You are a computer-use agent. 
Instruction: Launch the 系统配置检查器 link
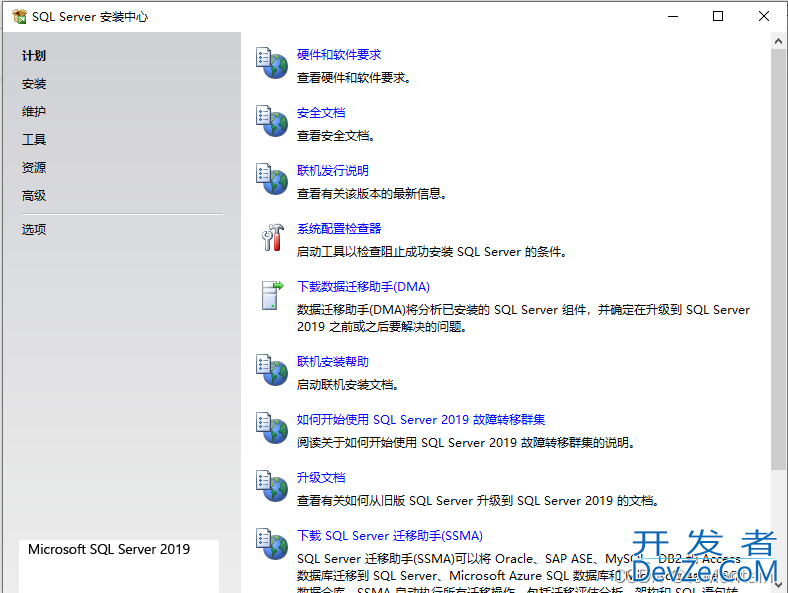339,229
